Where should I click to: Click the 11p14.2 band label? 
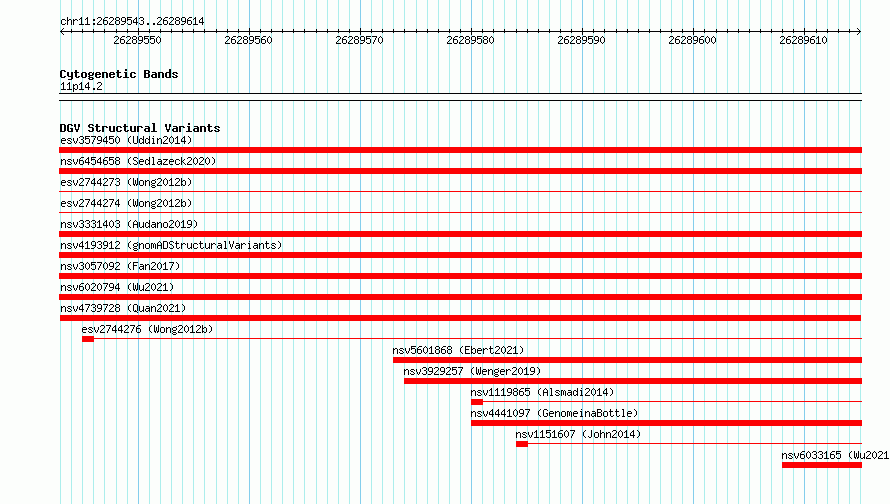pyautogui.click(x=81, y=86)
